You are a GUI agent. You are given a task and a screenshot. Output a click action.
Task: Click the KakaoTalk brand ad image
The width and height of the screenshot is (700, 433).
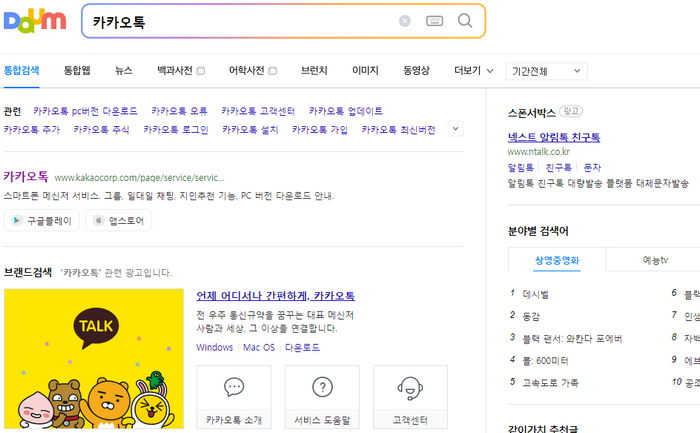click(94, 359)
